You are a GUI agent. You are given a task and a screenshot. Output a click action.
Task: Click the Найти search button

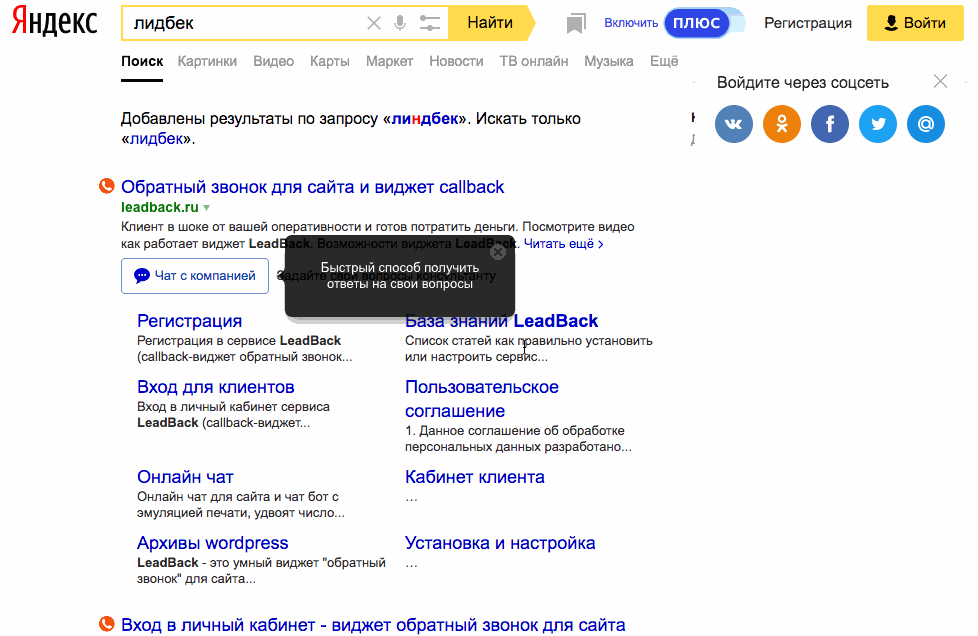click(x=490, y=23)
